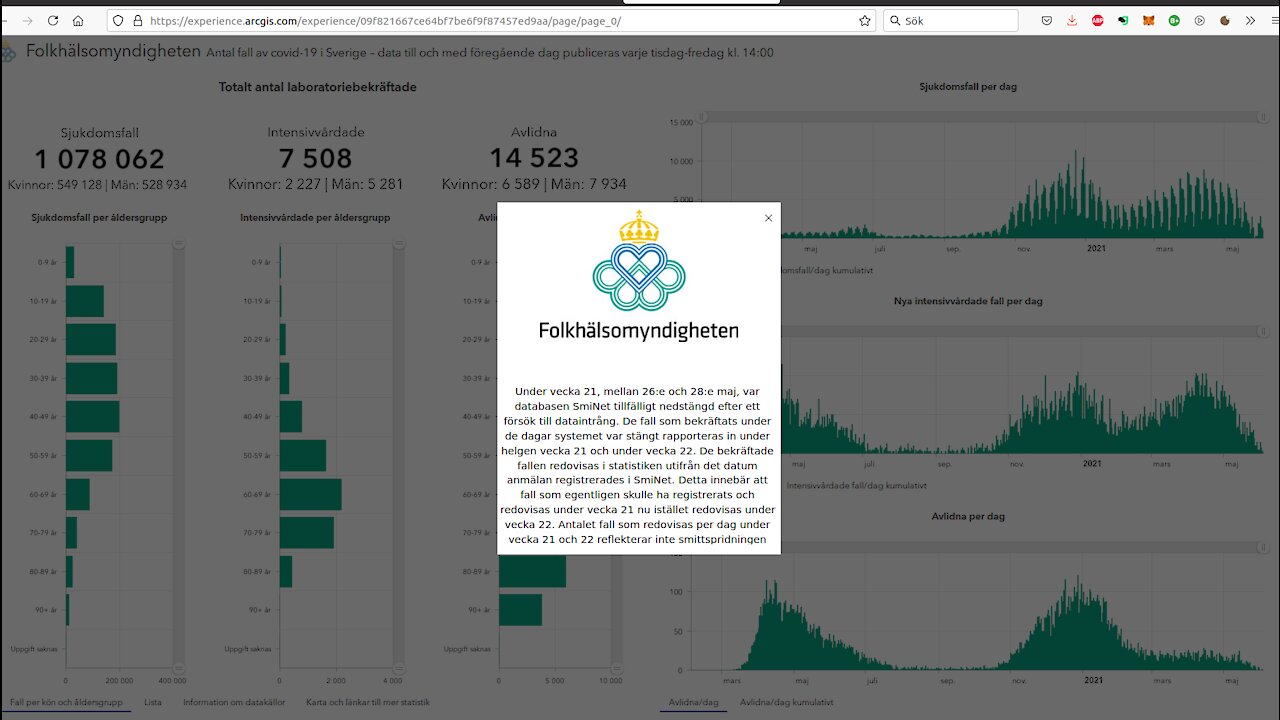The image size is (1280, 720).
Task: Click the 90+ år bar in Avlidna chart
Action: coord(521,610)
